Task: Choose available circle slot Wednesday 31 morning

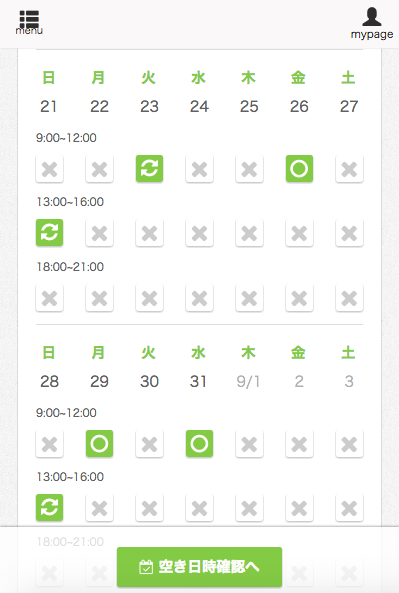Action: coord(199,444)
